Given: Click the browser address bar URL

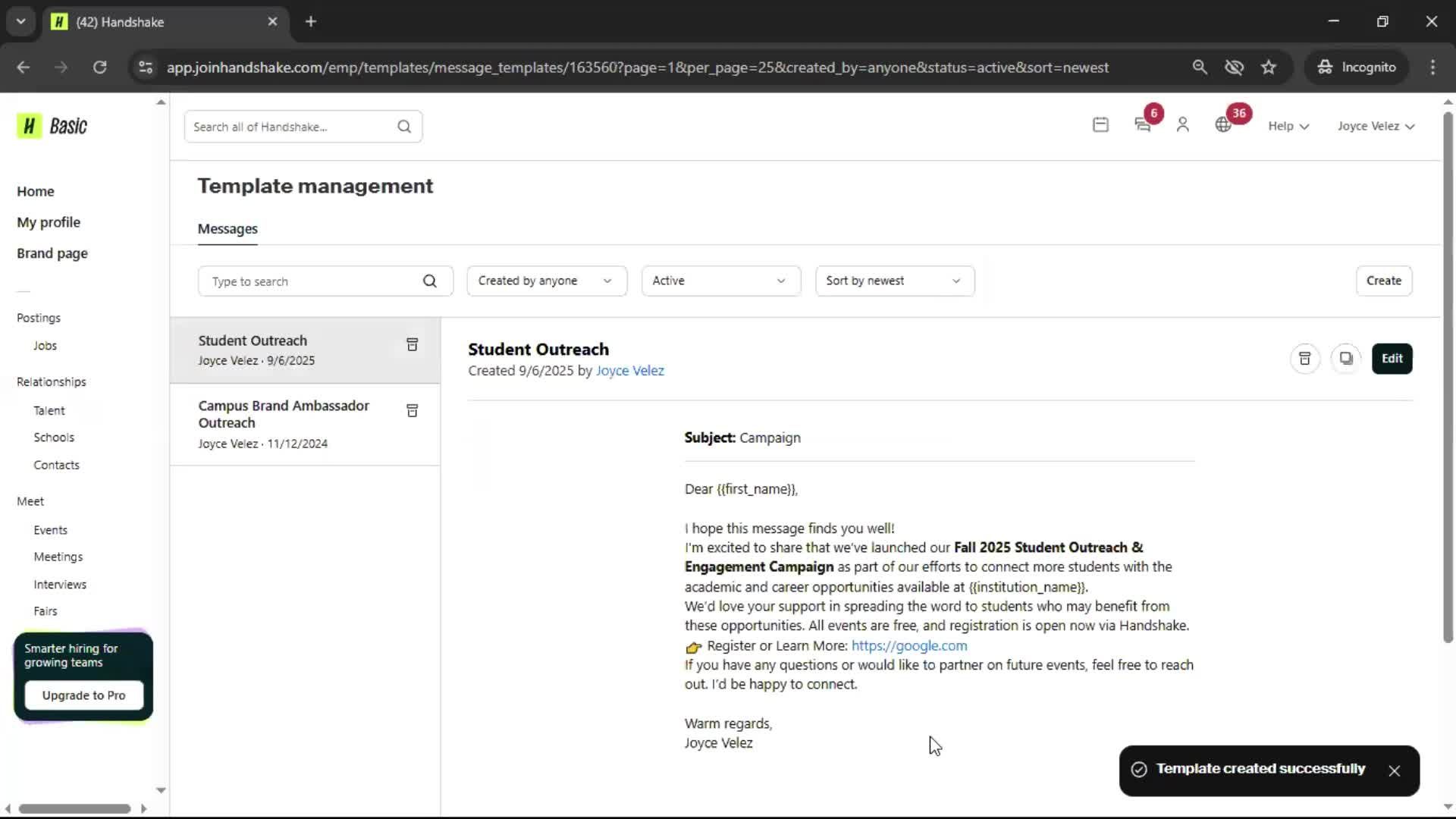Looking at the screenshot, I should pos(637,67).
